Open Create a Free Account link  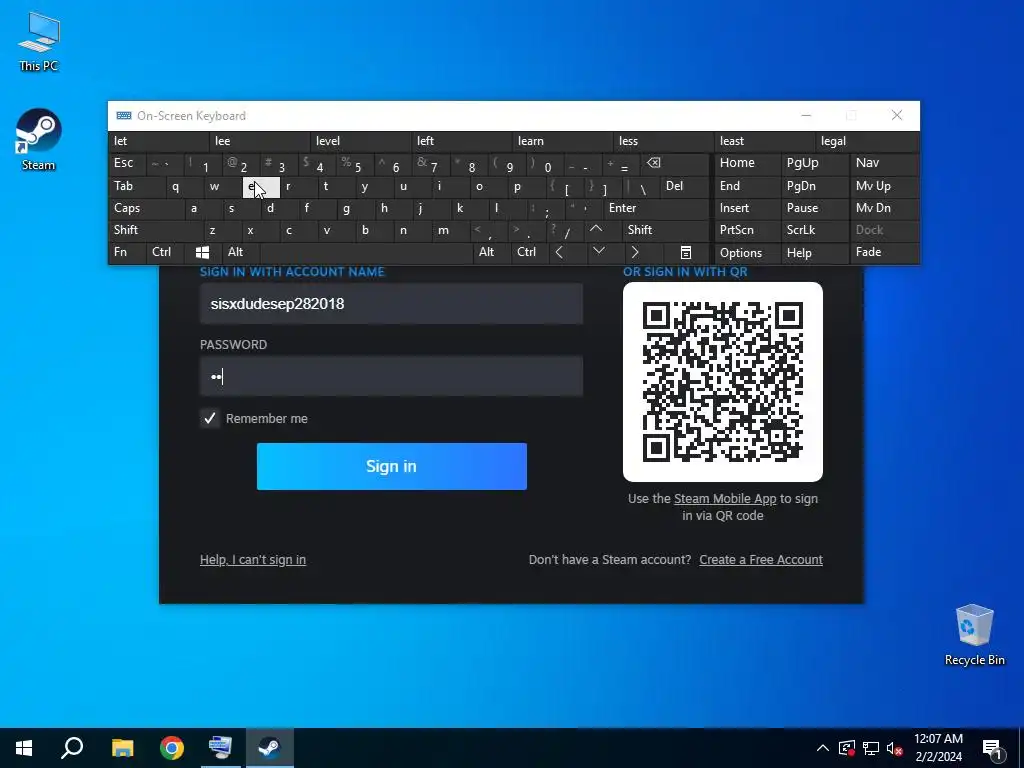[761, 560]
